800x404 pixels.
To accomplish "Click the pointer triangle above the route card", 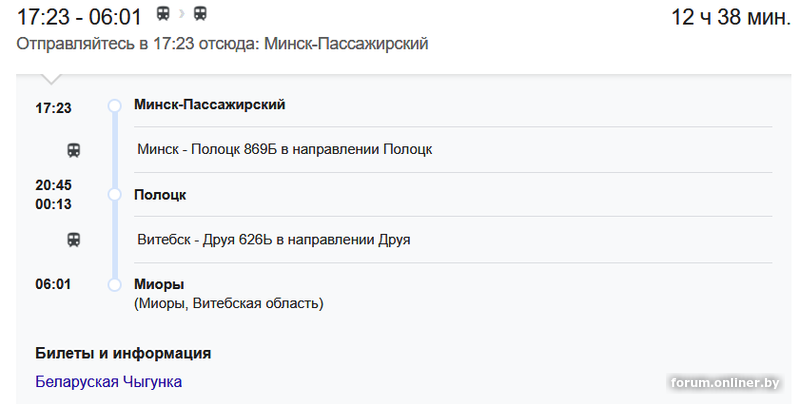I will click(x=52, y=78).
